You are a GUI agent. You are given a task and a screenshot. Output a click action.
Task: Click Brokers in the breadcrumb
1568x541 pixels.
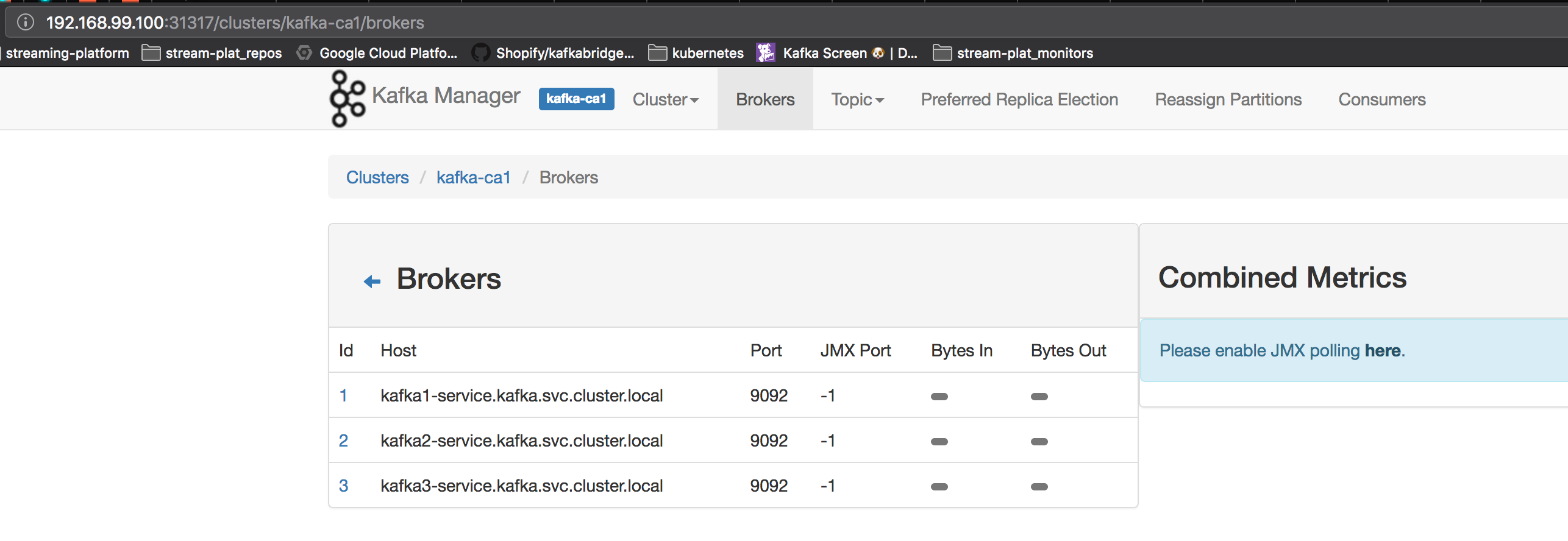(569, 177)
